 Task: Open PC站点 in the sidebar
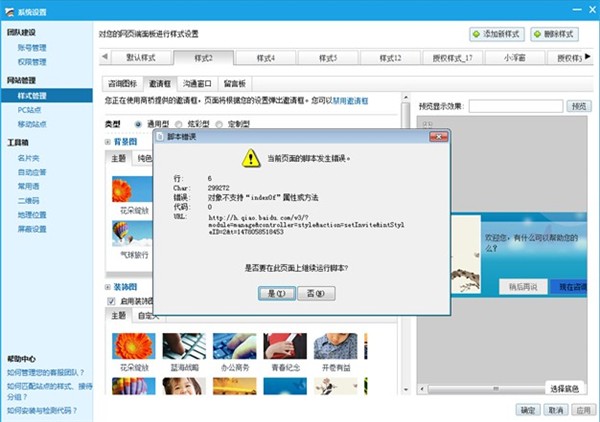coord(29,110)
